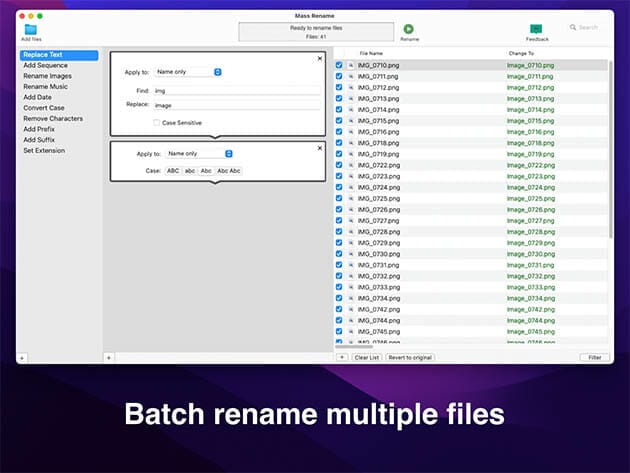Click the plus icon below the actions sidebar
630x473 pixels.
(22, 357)
